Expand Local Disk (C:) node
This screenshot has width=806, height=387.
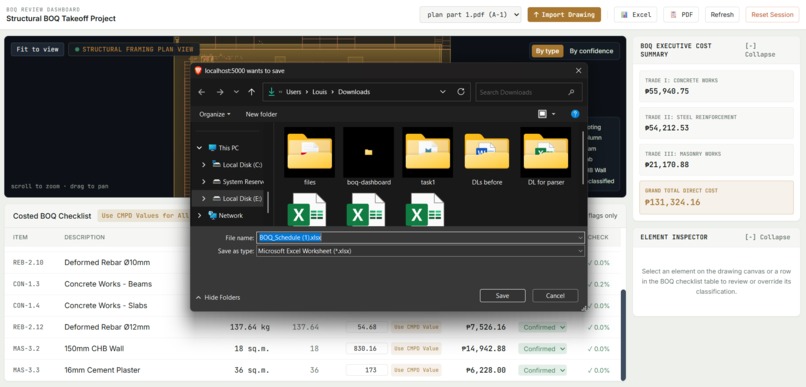[x=204, y=164]
